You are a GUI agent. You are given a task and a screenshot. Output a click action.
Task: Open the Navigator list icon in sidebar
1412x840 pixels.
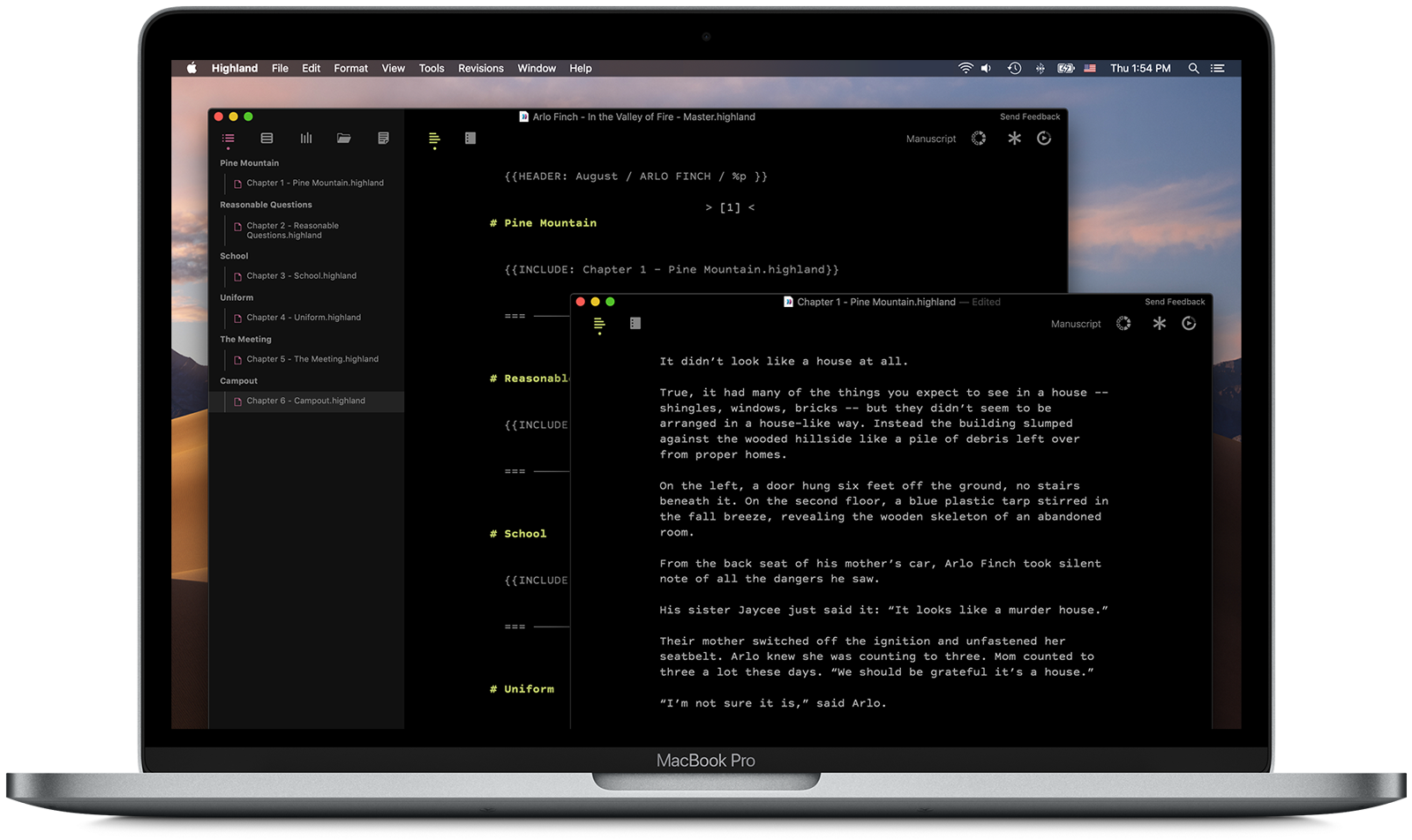pos(229,139)
